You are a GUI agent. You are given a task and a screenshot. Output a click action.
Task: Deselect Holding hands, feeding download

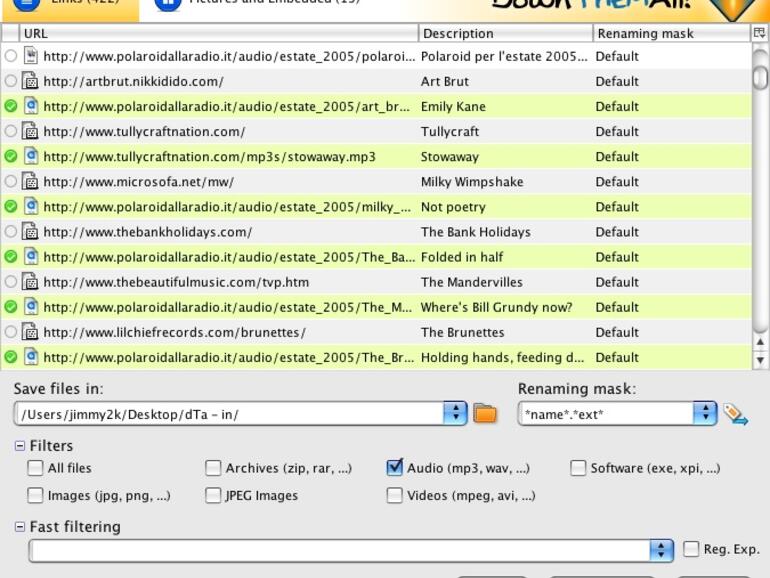(x=11, y=357)
